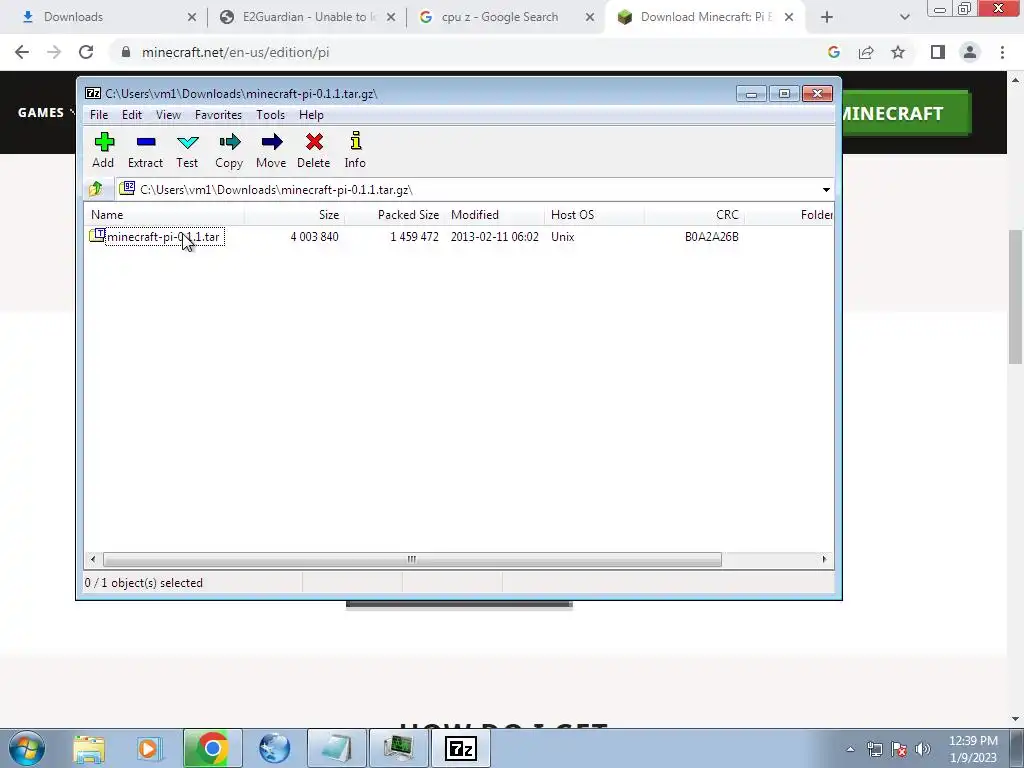
Task: Go up one folder level in 7-Zip
Action: [x=96, y=189]
